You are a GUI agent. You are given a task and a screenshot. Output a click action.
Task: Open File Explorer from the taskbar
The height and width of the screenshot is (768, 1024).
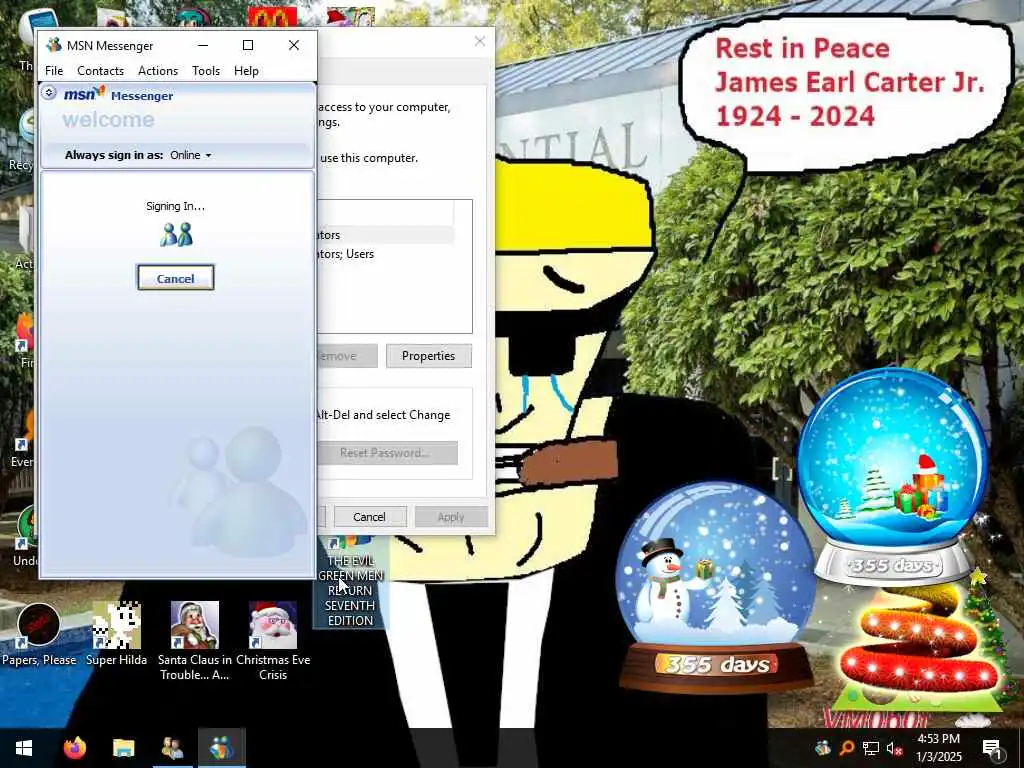click(x=123, y=748)
